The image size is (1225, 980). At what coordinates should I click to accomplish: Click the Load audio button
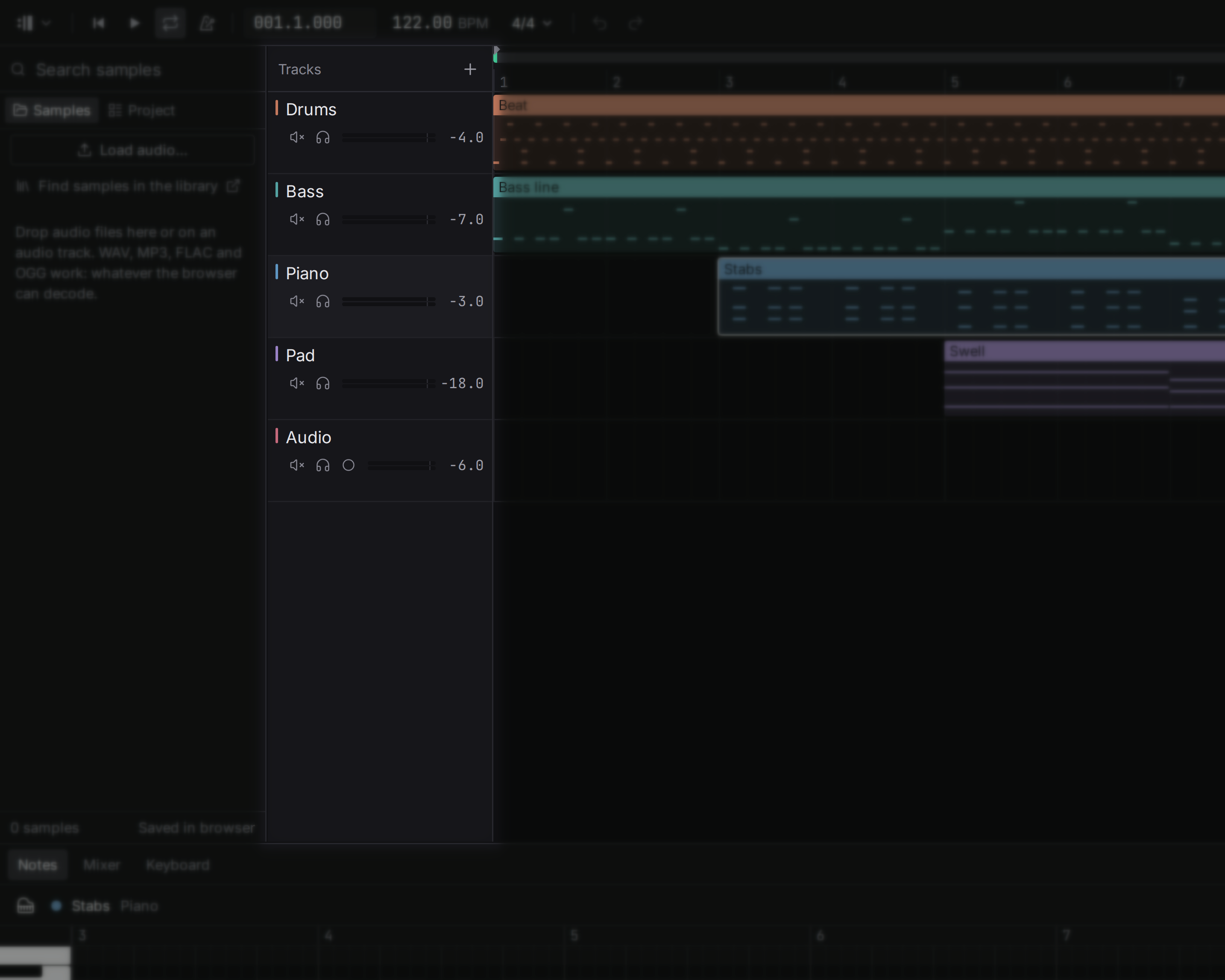coord(132,150)
